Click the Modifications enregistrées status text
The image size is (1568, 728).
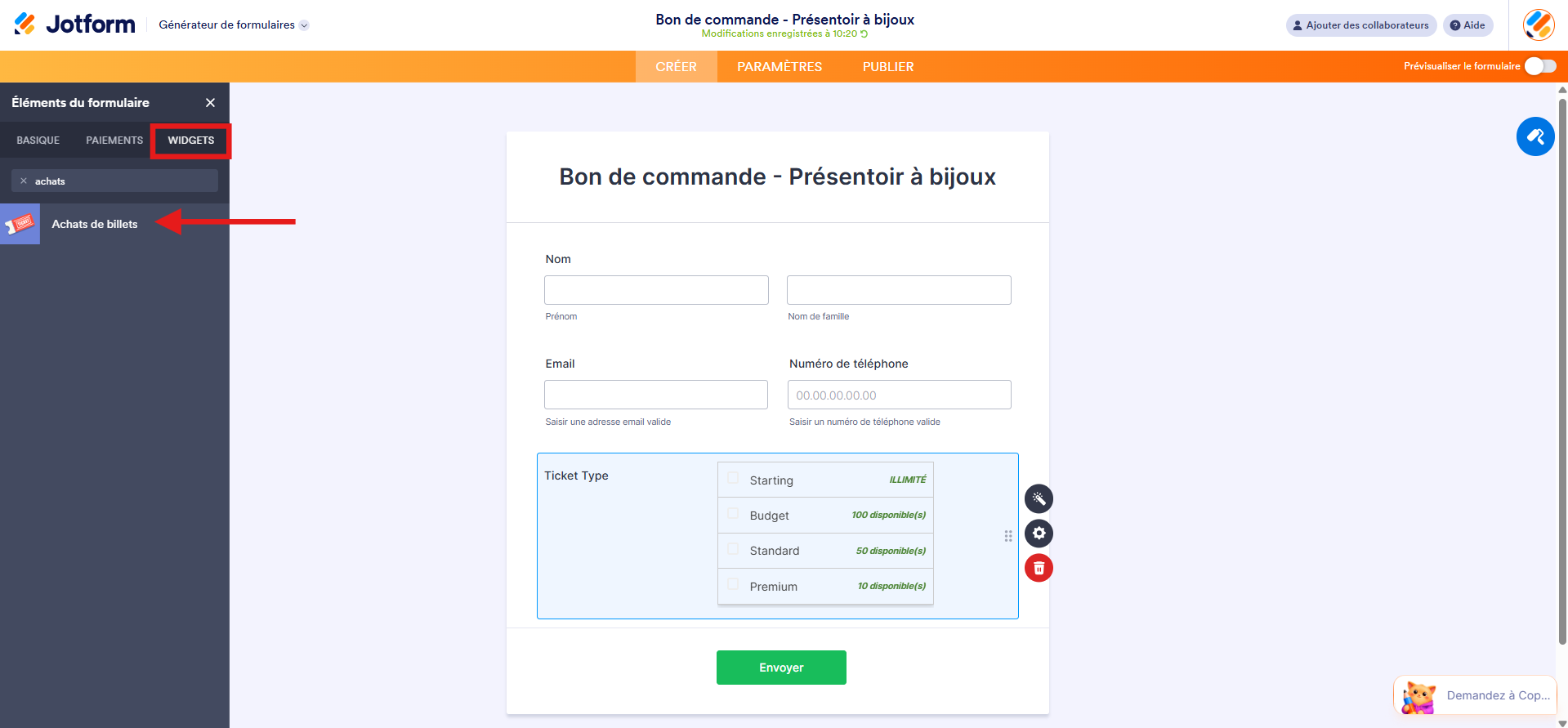tap(779, 33)
